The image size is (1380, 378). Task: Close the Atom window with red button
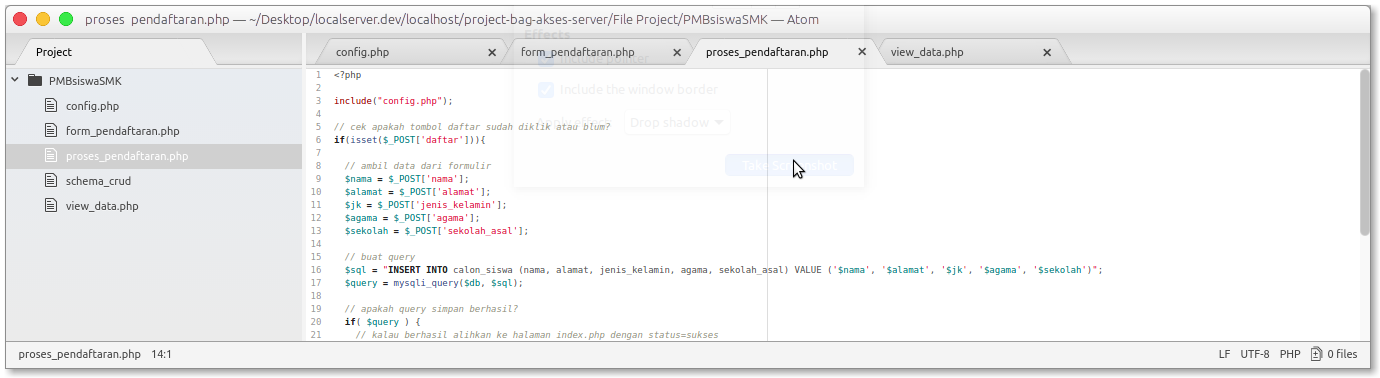(x=19, y=19)
